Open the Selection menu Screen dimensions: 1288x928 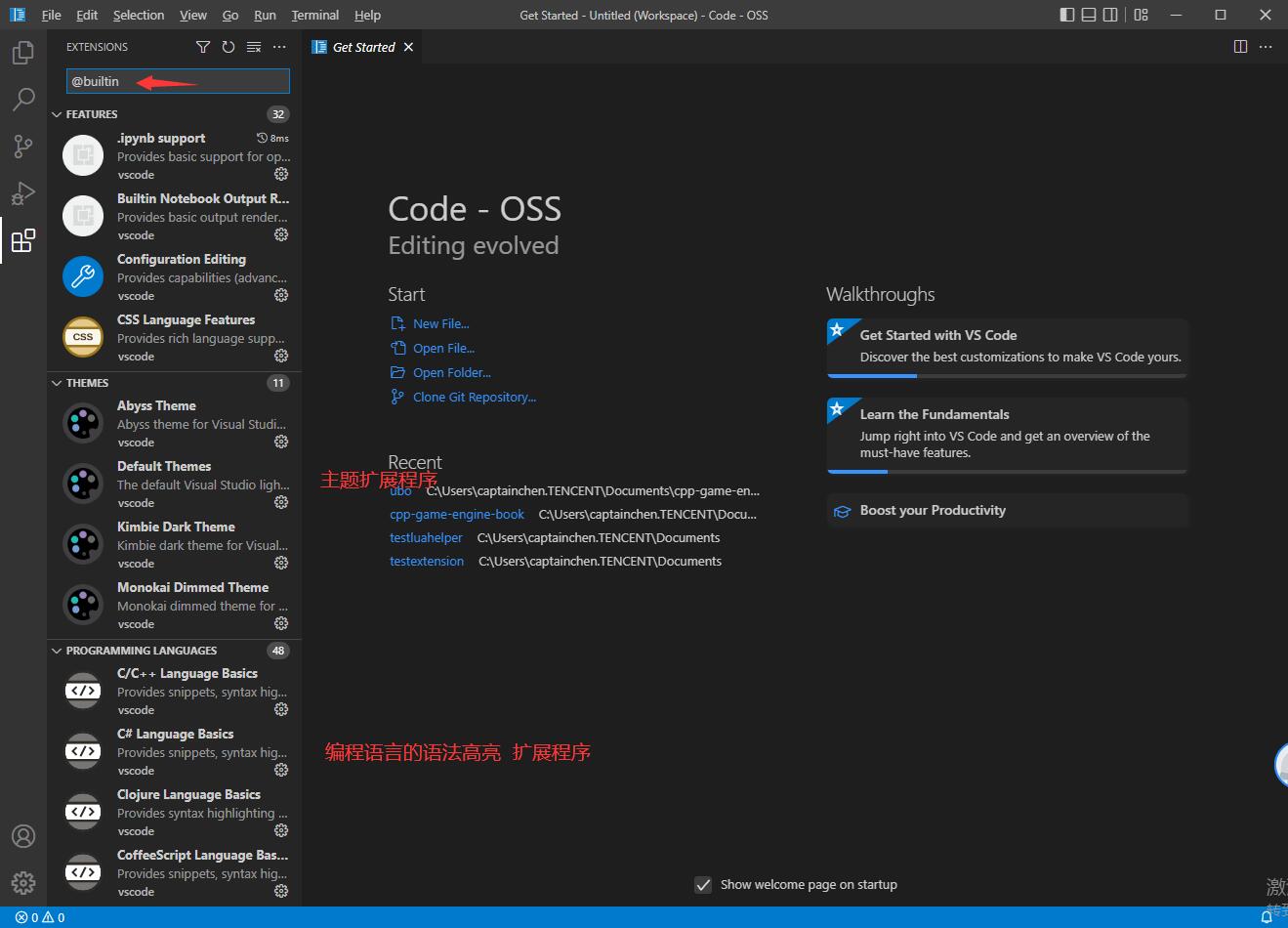point(139,15)
